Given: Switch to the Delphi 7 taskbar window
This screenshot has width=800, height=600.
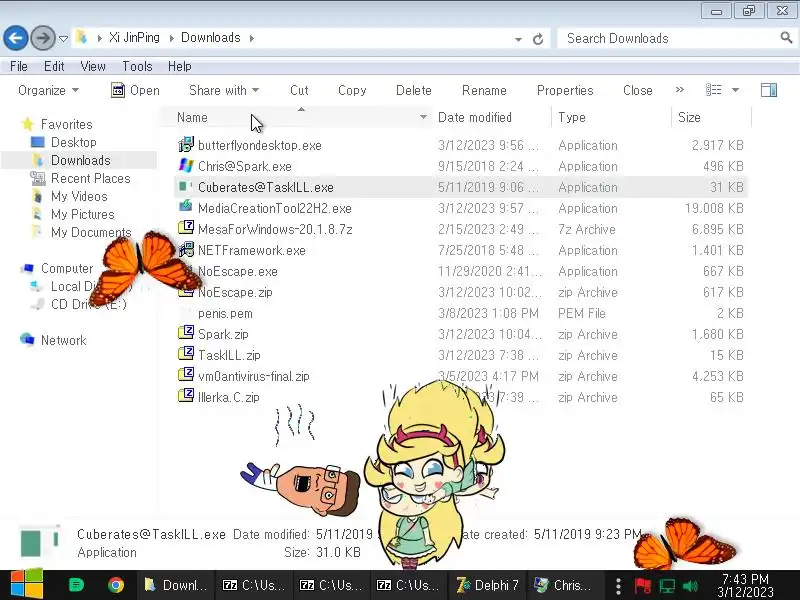Looking at the screenshot, I should tap(488, 585).
